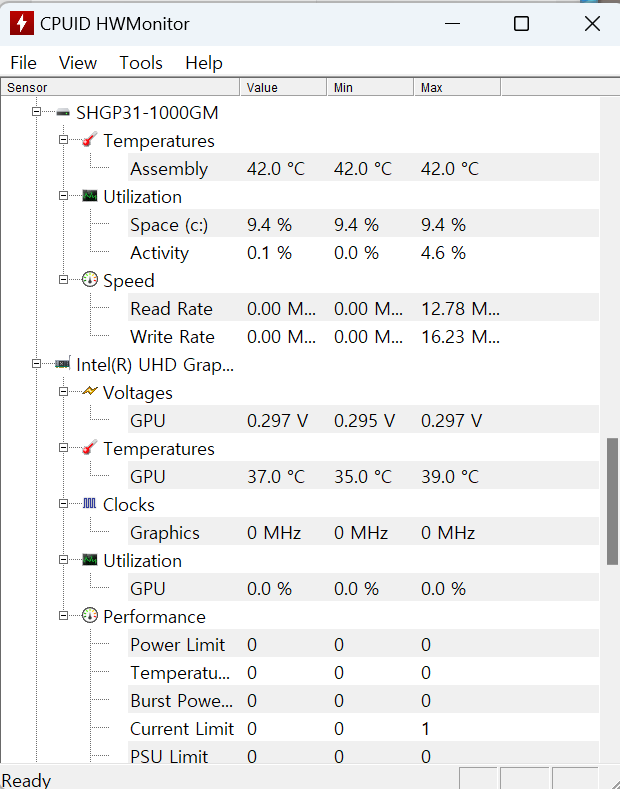The height and width of the screenshot is (789, 620).
Task: Open the Tools menu
Action: pos(141,63)
